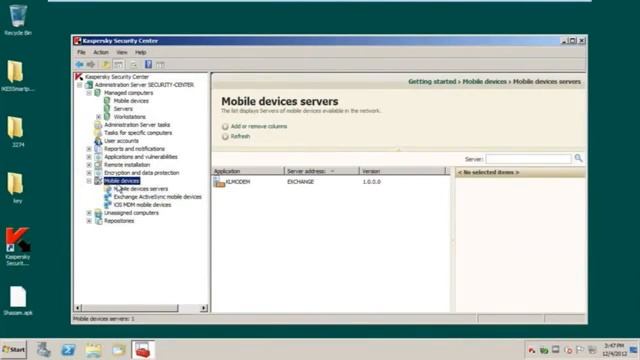The width and height of the screenshot is (640, 360).
Task: Select Workstations group in tree
Action: point(129,117)
